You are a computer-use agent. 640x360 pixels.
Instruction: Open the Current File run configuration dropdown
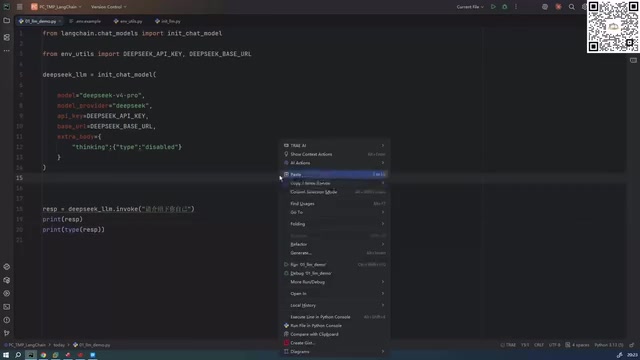click(470, 7)
